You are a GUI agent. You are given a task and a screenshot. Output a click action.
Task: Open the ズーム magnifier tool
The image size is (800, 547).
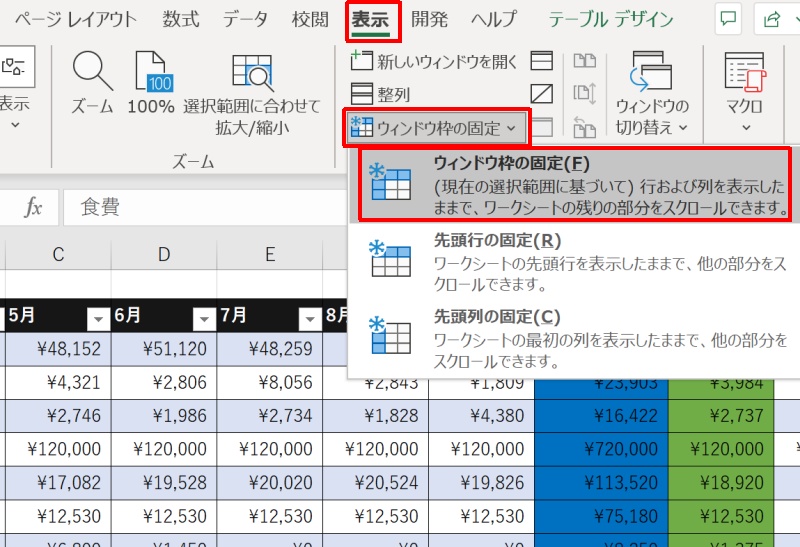click(x=92, y=84)
